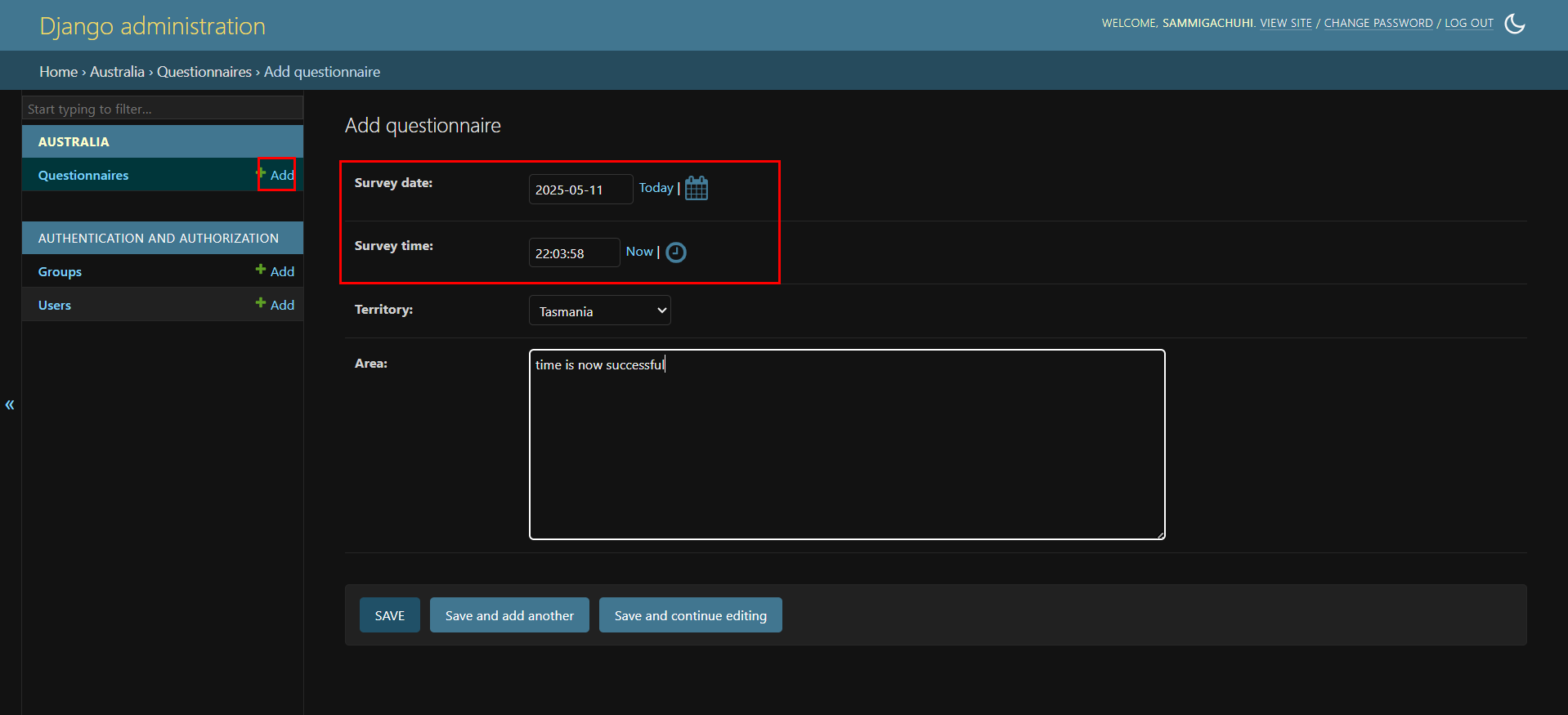Open Groups in the sidebar
The height and width of the screenshot is (715, 1568).
[x=60, y=271]
